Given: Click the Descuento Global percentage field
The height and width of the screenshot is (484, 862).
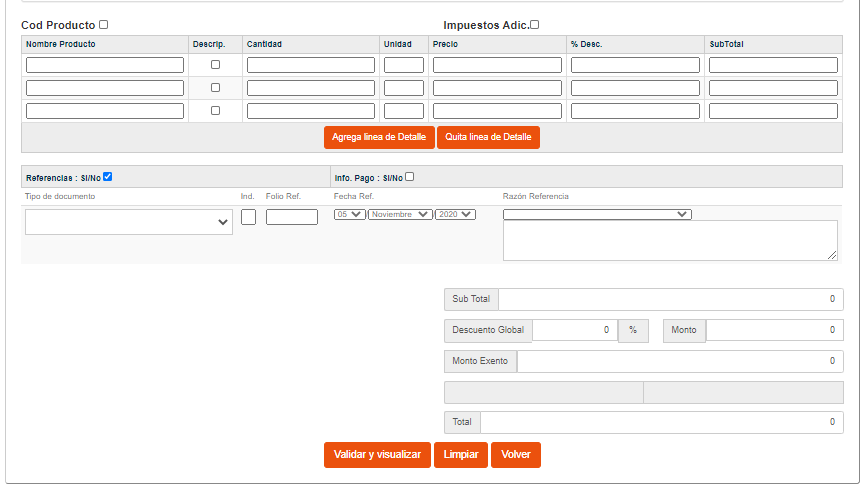Looking at the screenshot, I should coord(575,330).
